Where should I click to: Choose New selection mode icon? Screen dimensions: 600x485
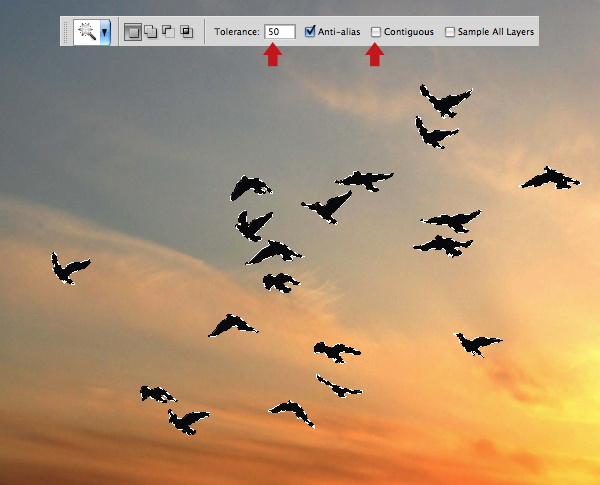[133, 32]
